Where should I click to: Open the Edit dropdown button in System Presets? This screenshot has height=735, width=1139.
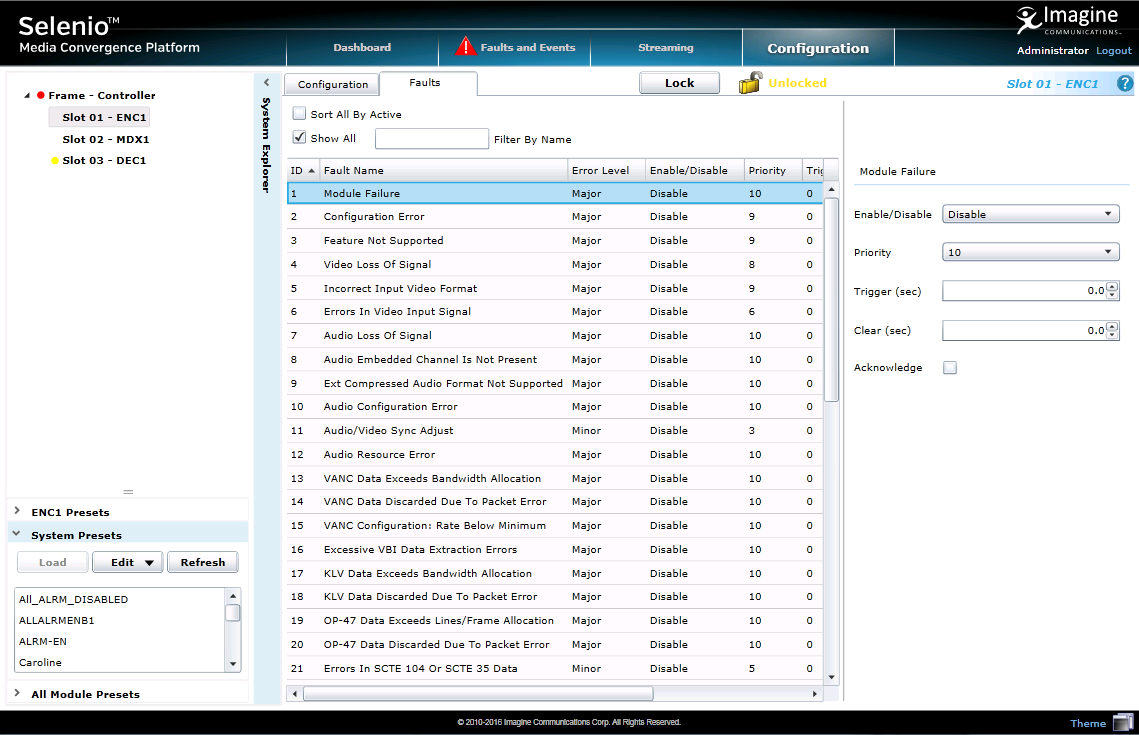[128, 562]
